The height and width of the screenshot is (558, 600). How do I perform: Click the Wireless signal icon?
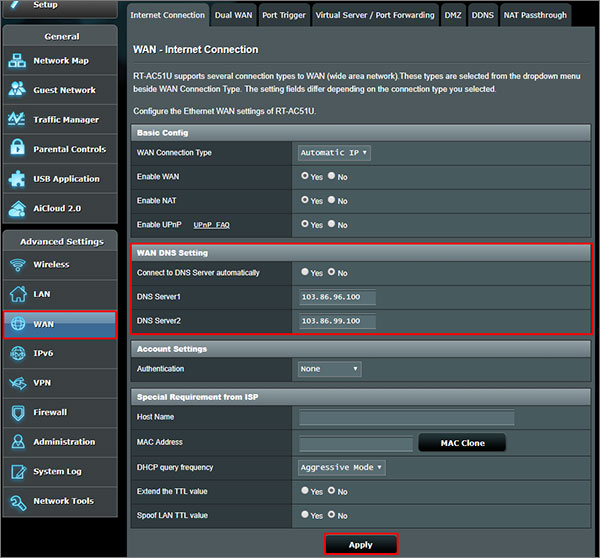[17, 265]
